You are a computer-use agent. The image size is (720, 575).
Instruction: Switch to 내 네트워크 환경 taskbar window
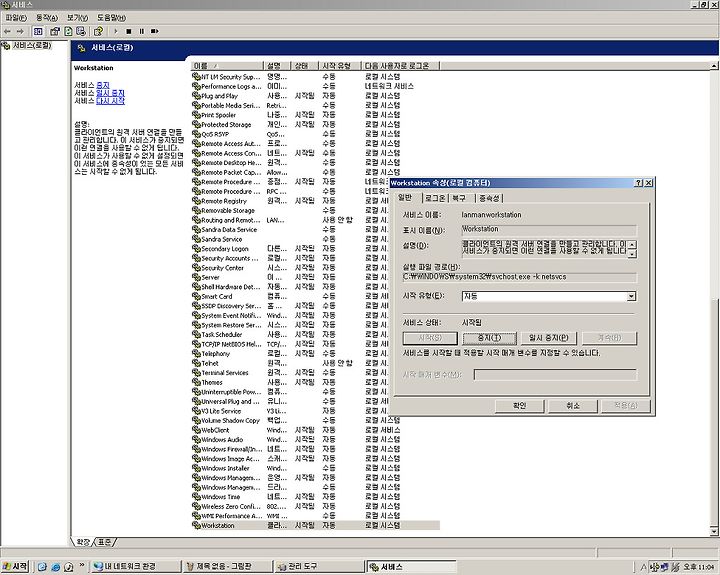coord(135,566)
